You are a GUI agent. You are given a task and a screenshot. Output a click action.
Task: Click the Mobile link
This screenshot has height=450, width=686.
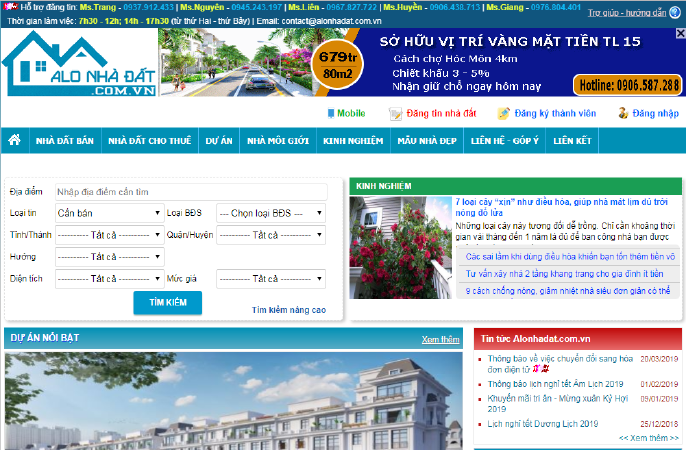(x=351, y=114)
